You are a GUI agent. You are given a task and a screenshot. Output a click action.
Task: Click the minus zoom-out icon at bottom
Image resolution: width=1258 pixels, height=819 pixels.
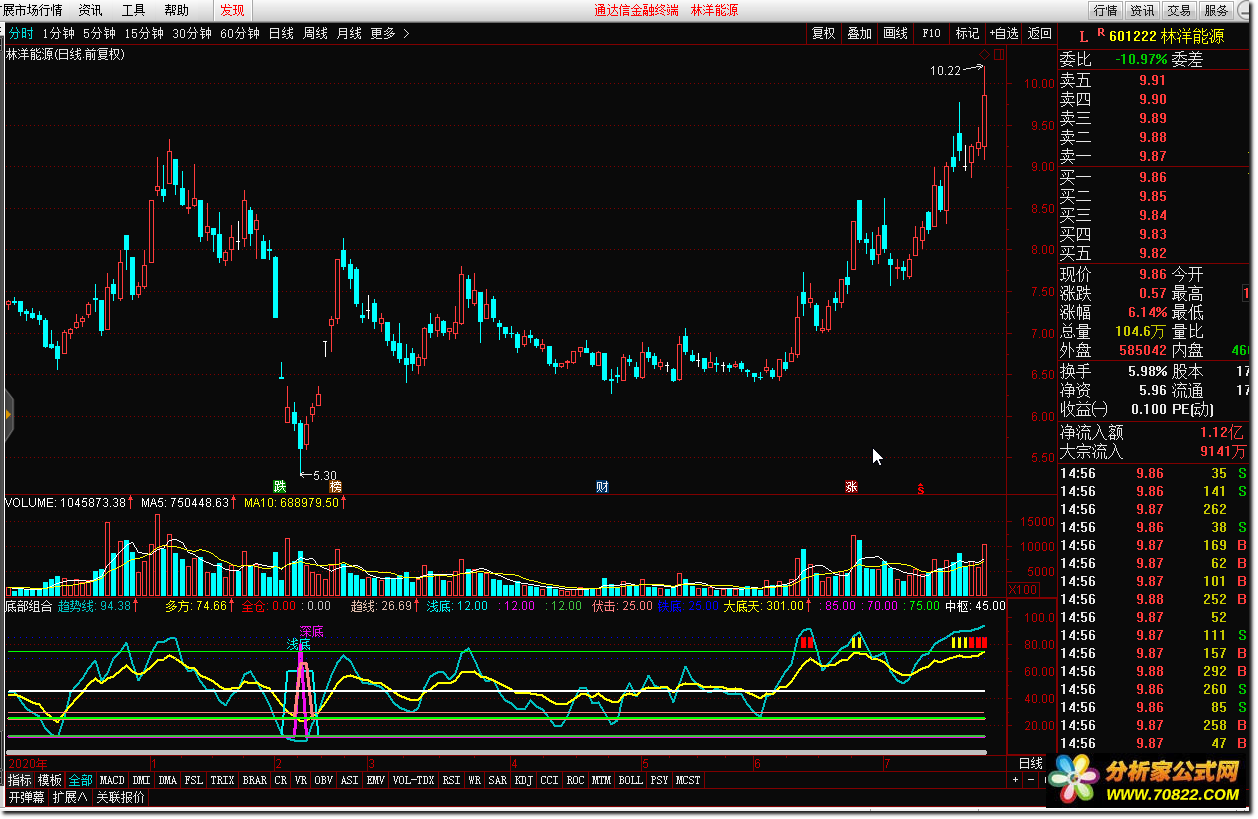tap(1030, 780)
